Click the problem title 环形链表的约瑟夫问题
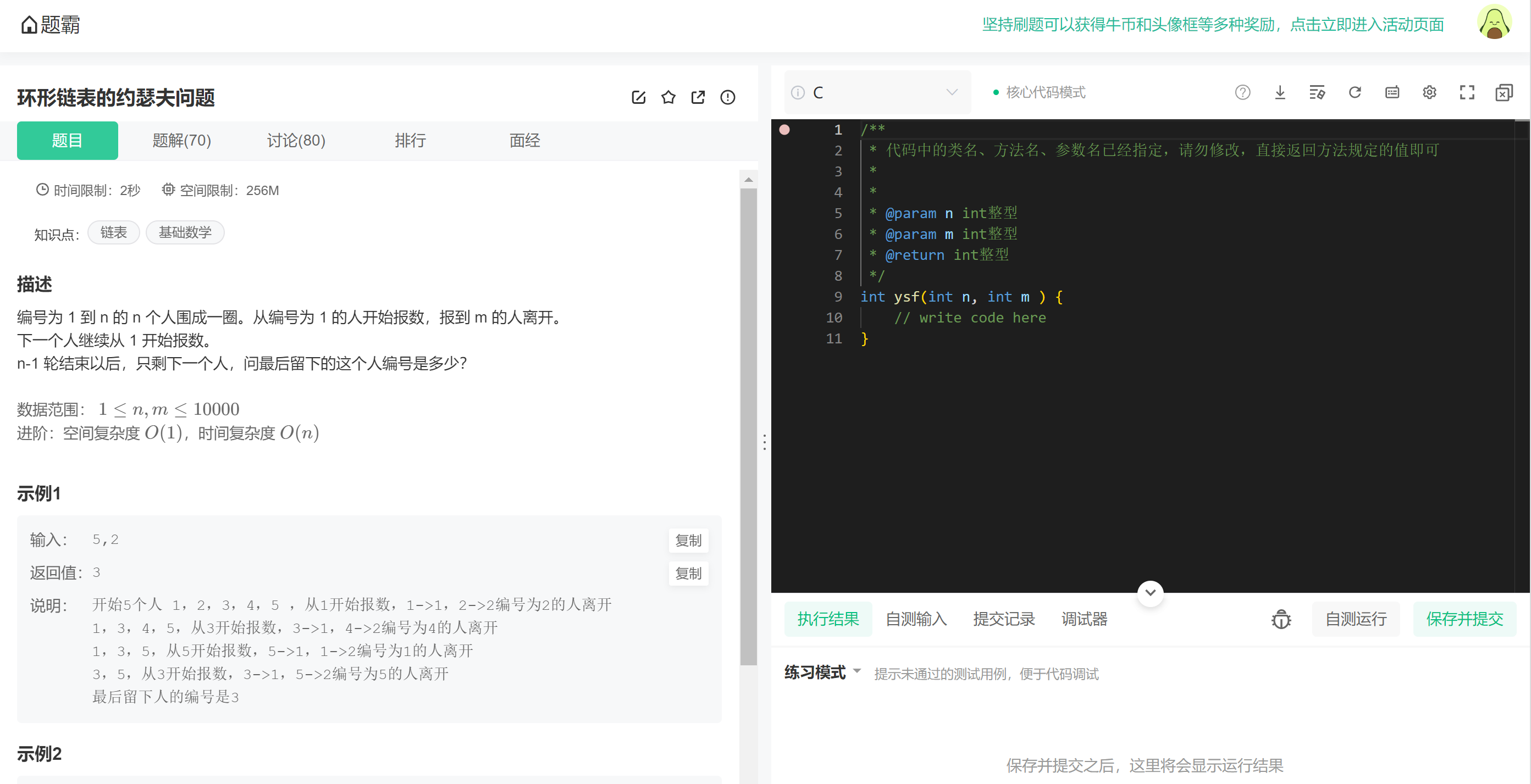This screenshot has height=784, width=1531. click(116, 98)
